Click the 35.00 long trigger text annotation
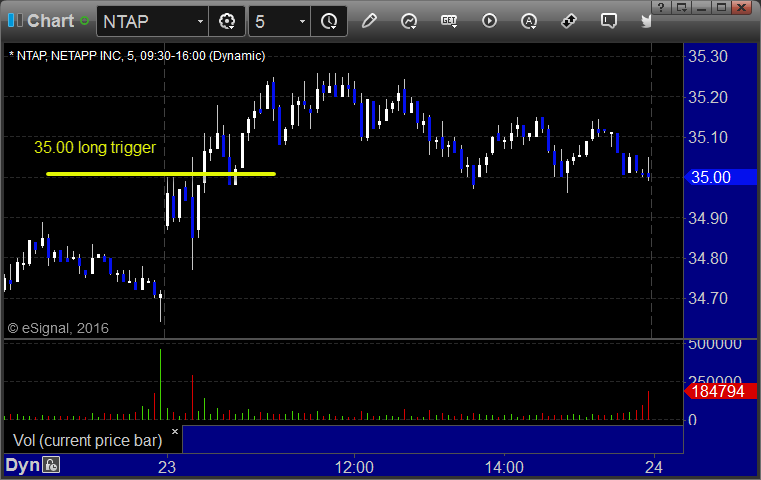761x480 pixels. [x=95, y=148]
